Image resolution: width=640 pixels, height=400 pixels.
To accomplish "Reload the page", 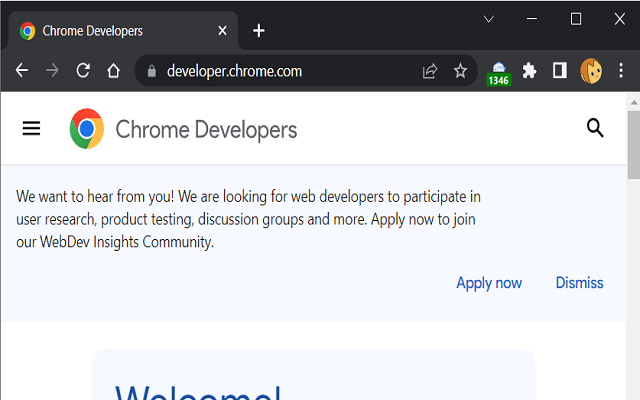I will (83, 71).
